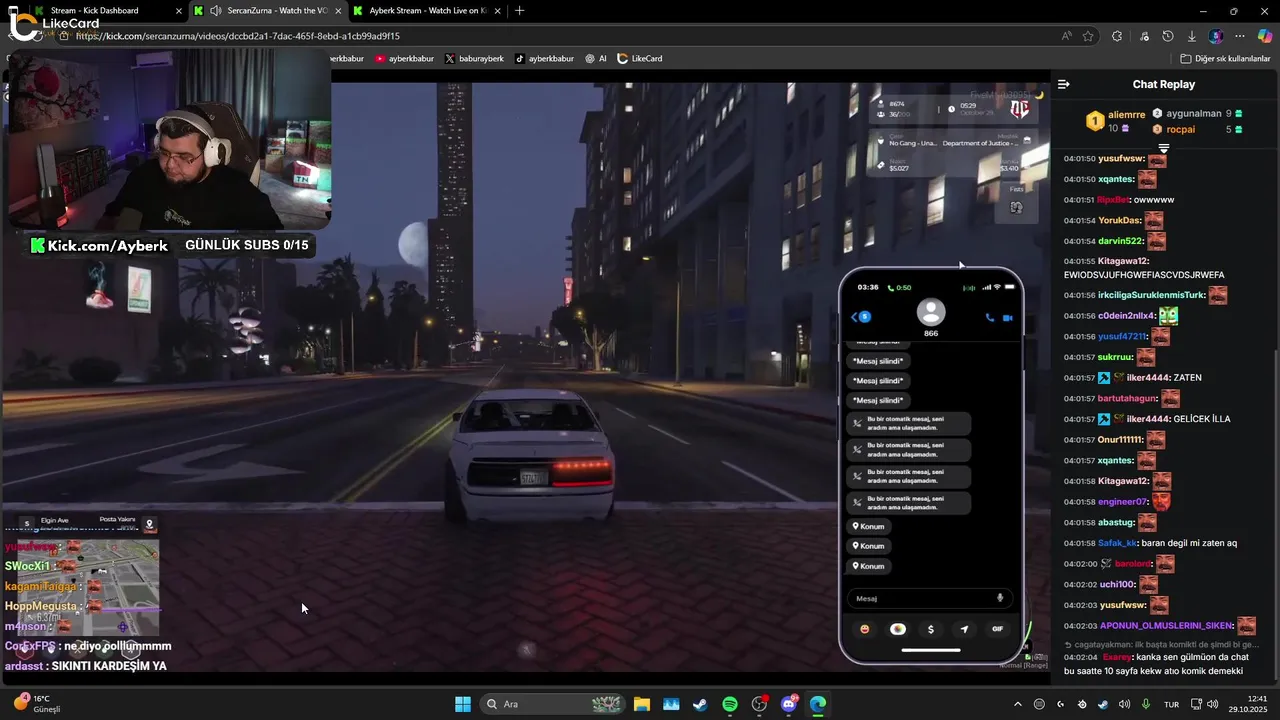Viewport: 1280px width, 720px height.
Task: Click the 866 contact avatar on phone
Action: pos(931,312)
